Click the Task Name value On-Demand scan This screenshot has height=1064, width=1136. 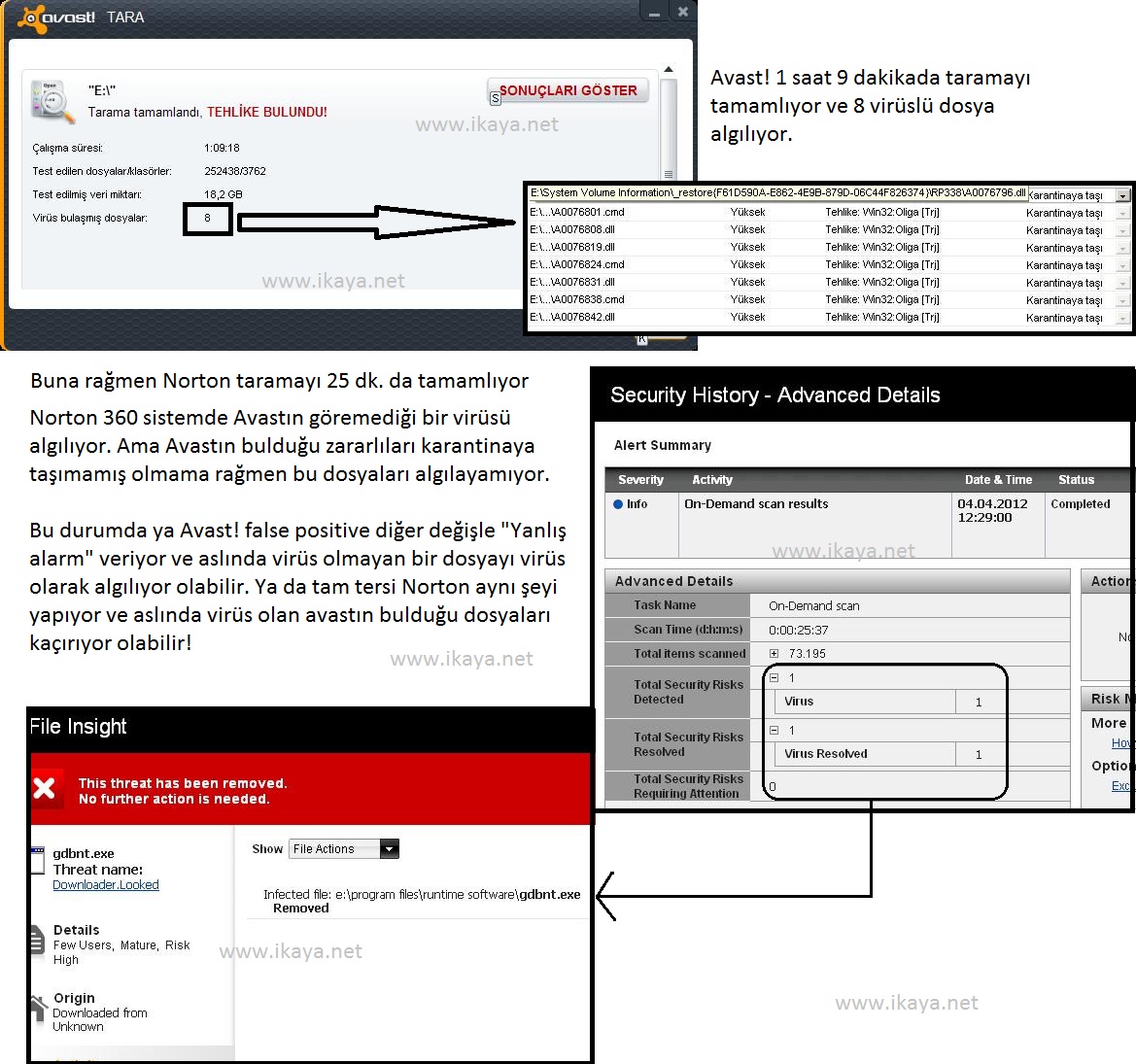813,605
